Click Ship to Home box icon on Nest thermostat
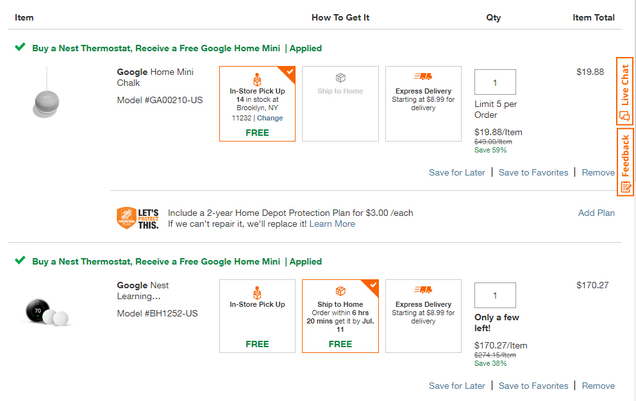 [x=340, y=291]
